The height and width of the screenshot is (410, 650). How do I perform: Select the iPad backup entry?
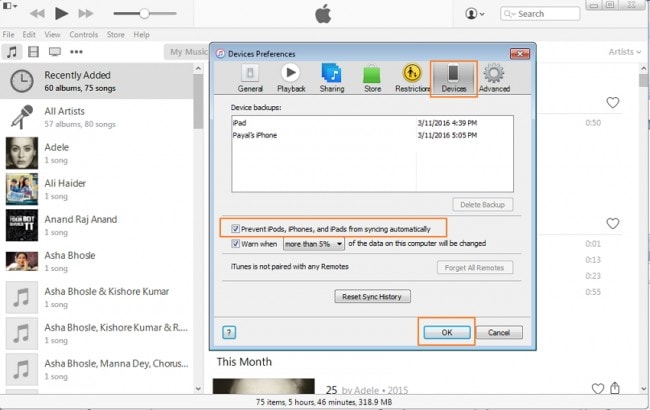point(372,123)
